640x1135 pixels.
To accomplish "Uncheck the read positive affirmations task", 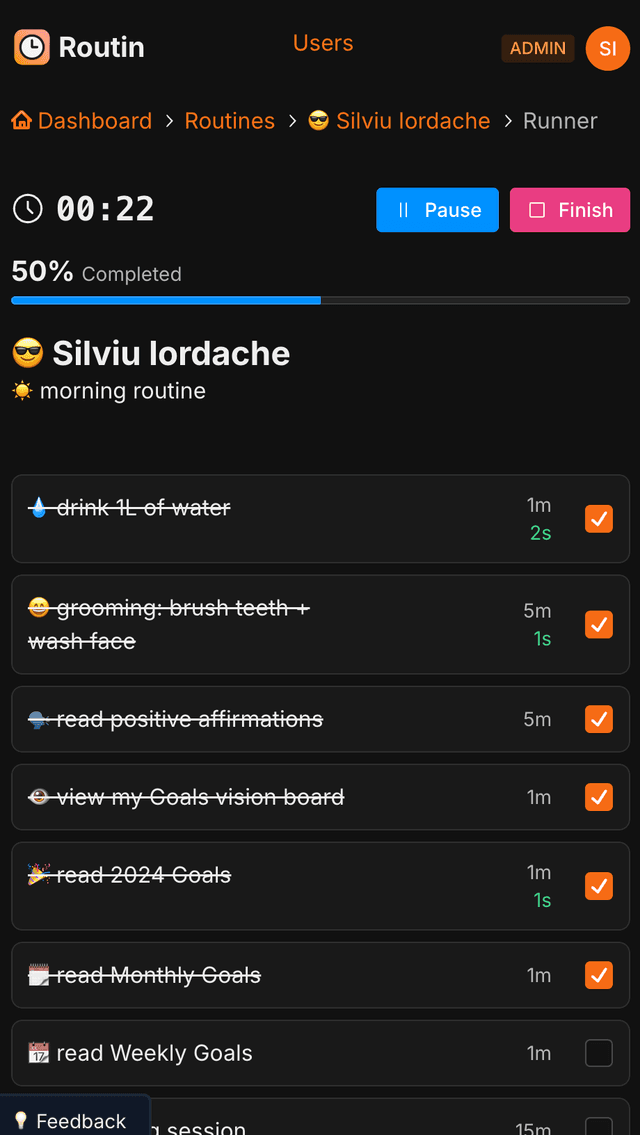I will pos(599,719).
